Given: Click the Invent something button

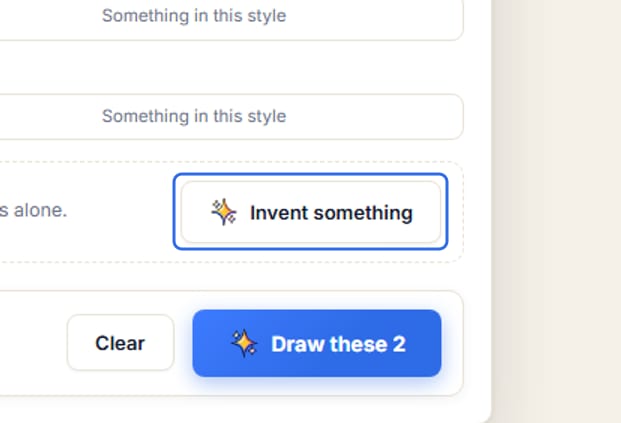Looking at the screenshot, I should [x=311, y=212].
